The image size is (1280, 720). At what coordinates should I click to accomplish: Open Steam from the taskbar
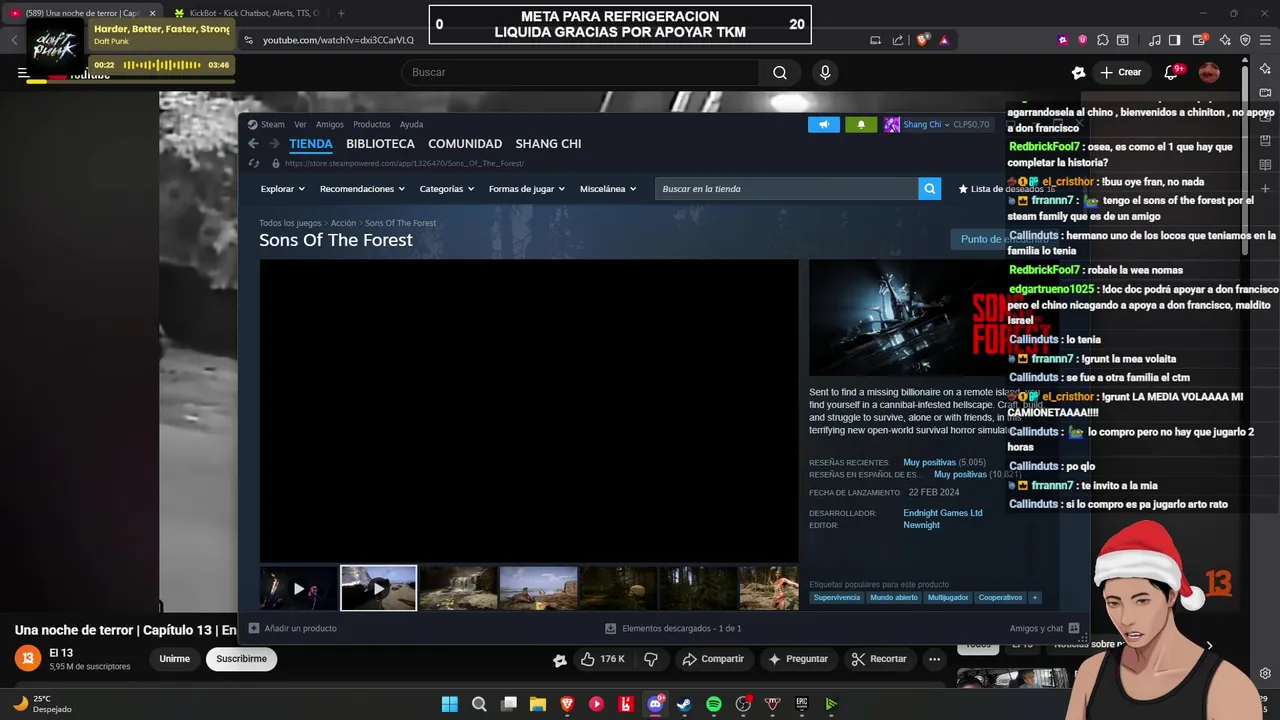pos(684,704)
